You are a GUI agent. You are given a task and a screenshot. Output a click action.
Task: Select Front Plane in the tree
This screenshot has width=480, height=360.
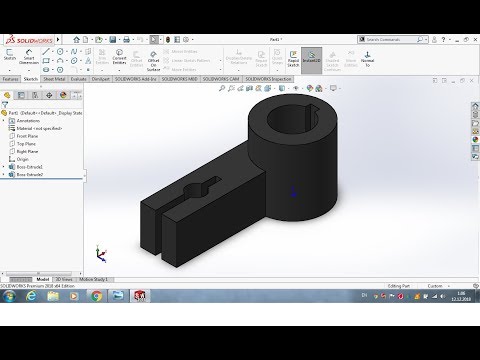click(x=27, y=136)
